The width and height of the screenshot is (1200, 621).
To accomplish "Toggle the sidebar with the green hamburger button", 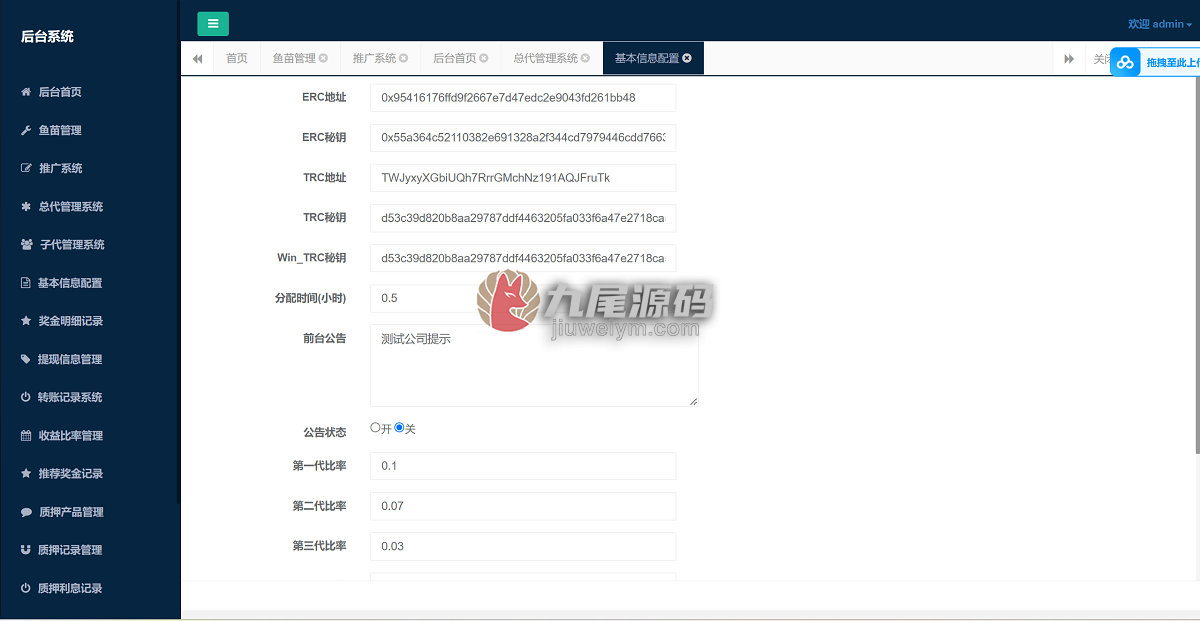I will 213,24.
